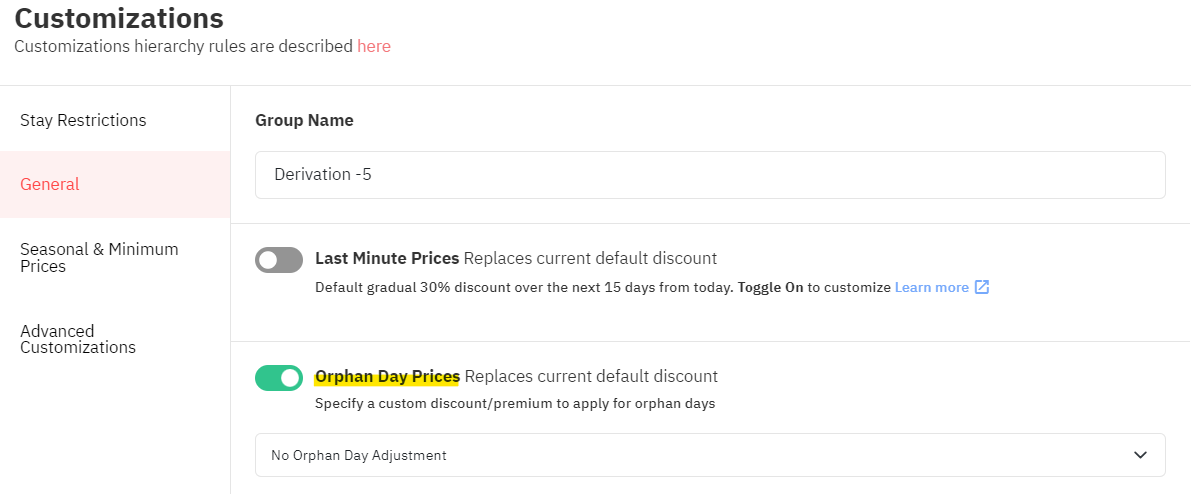
Task: Click the chevron arrow in Orphan Day dropdown
Action: coord(1140,455)
